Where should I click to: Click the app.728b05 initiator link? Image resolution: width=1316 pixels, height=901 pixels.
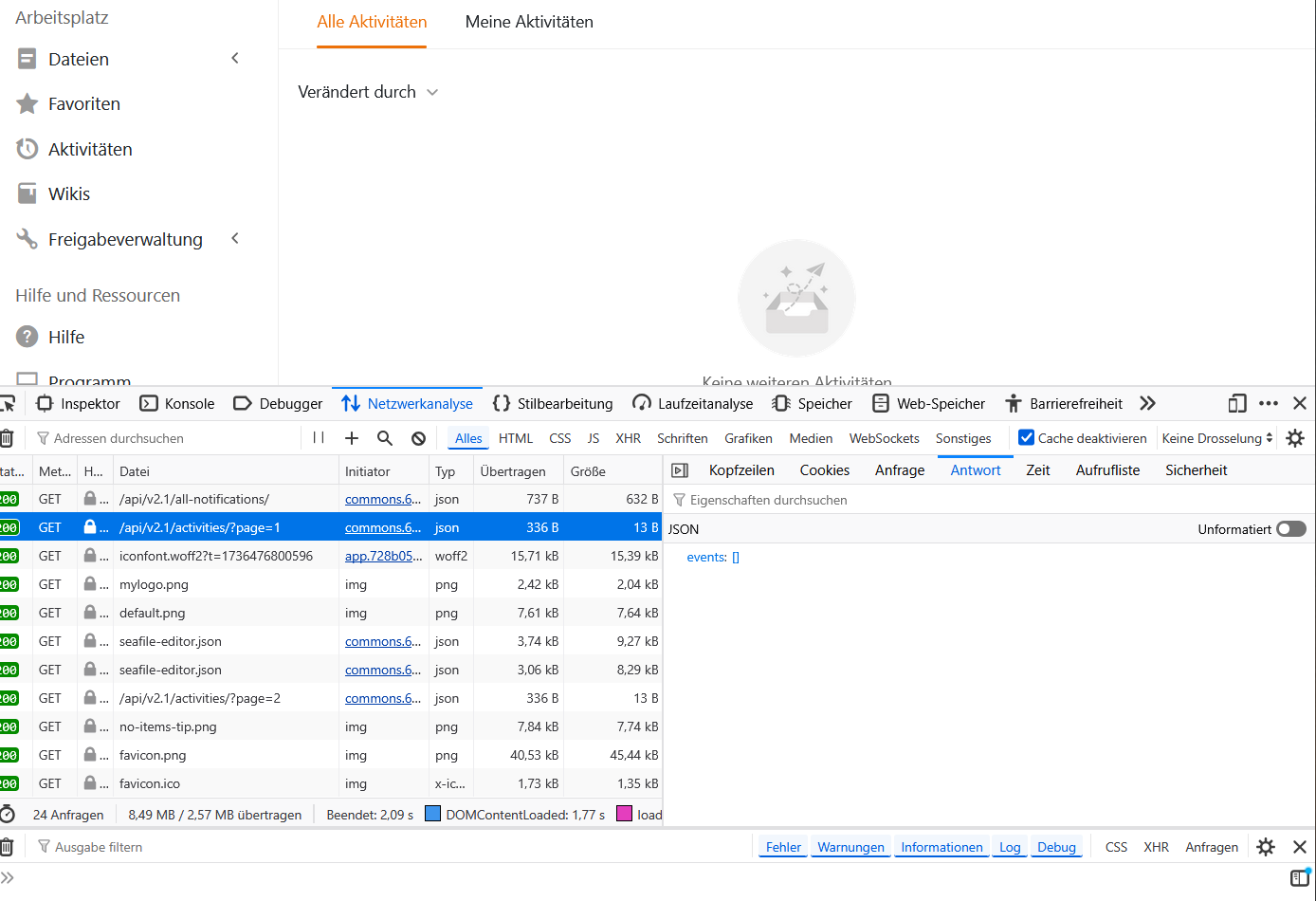click(383, 556)
